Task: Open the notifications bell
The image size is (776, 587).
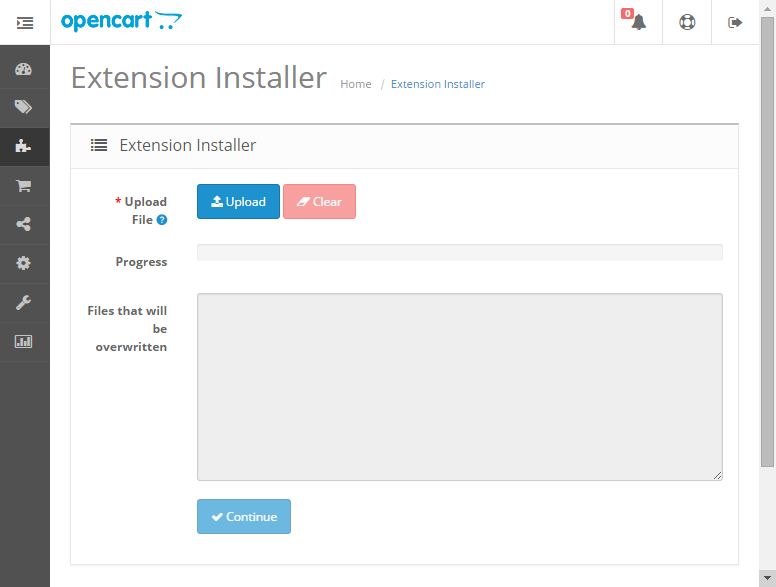Action: 639,22
